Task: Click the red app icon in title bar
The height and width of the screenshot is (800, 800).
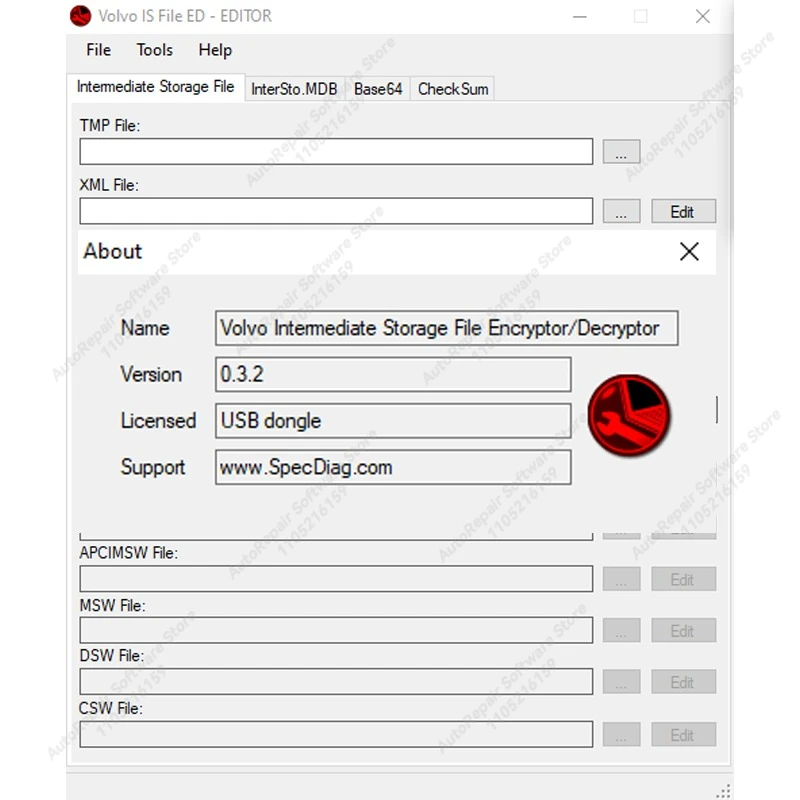Action: pyautogui.click(x=81, y=16)
